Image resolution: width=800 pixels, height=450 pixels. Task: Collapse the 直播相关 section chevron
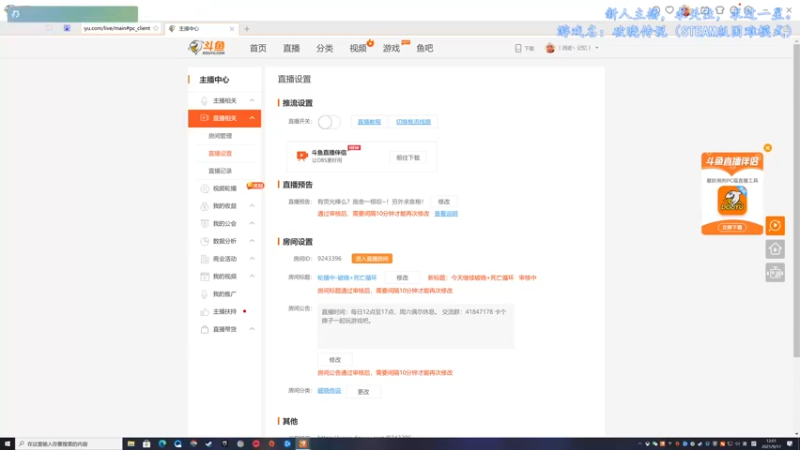point(252,118)
